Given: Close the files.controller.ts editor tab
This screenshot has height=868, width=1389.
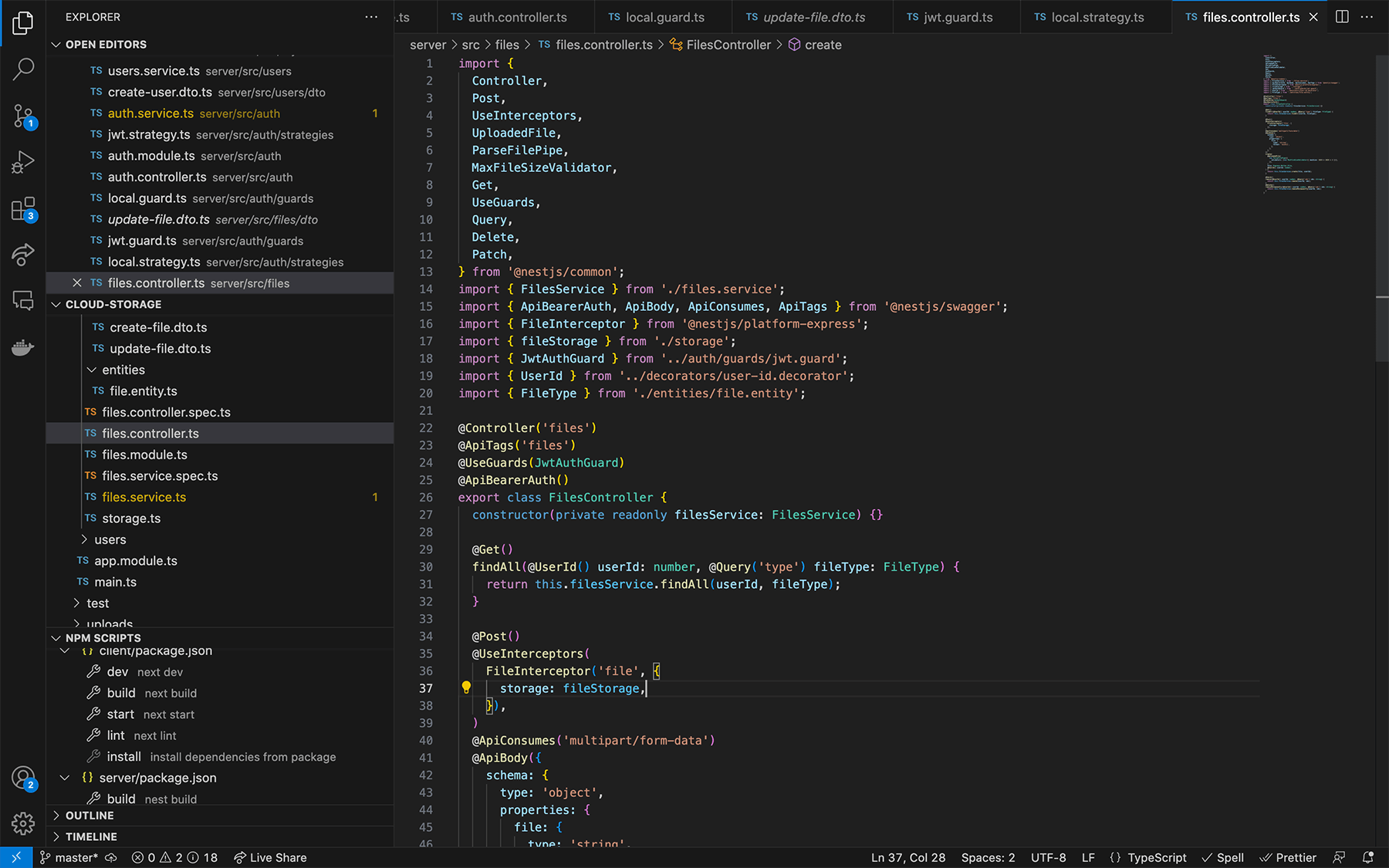Looking at the screenshot, I should (x=1313, y=17).
